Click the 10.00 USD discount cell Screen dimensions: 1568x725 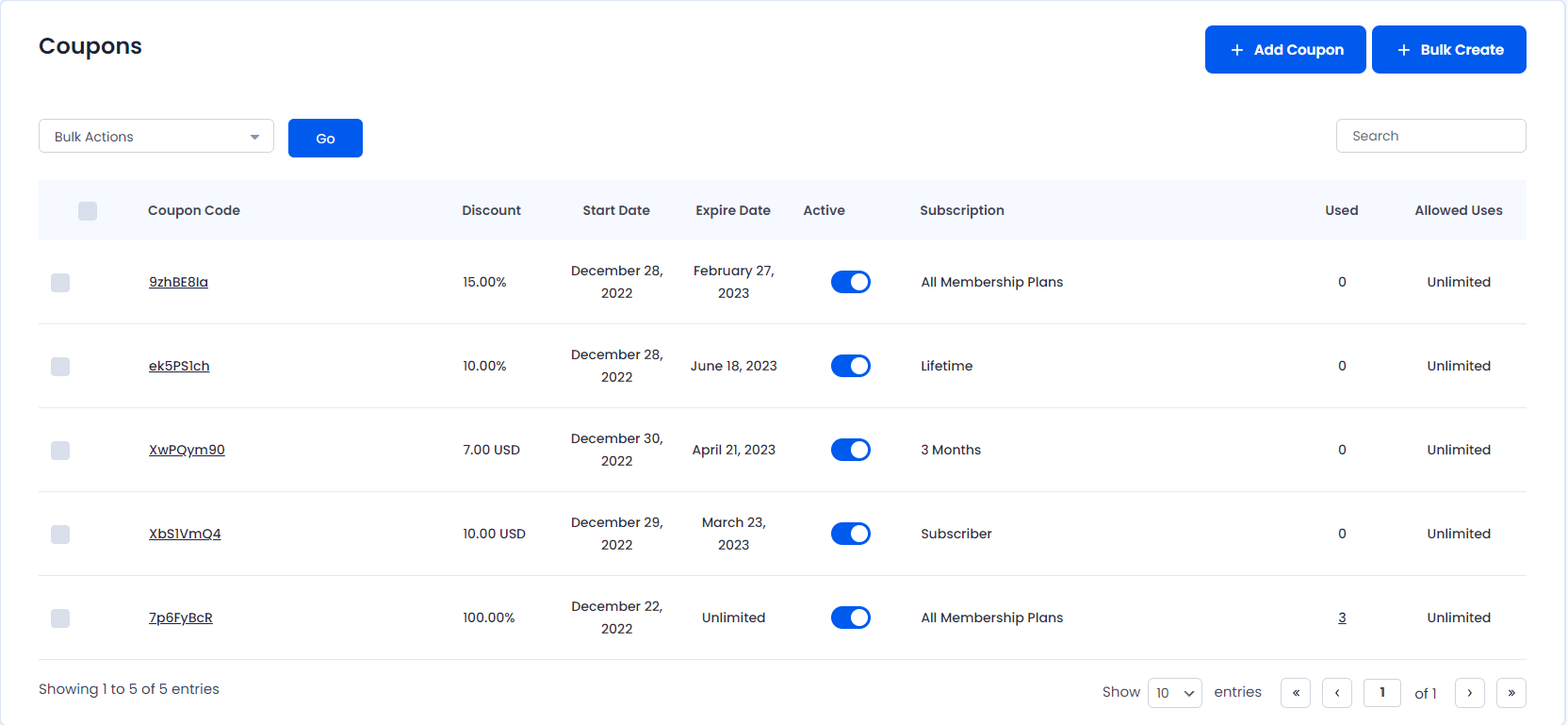[494, 534]
